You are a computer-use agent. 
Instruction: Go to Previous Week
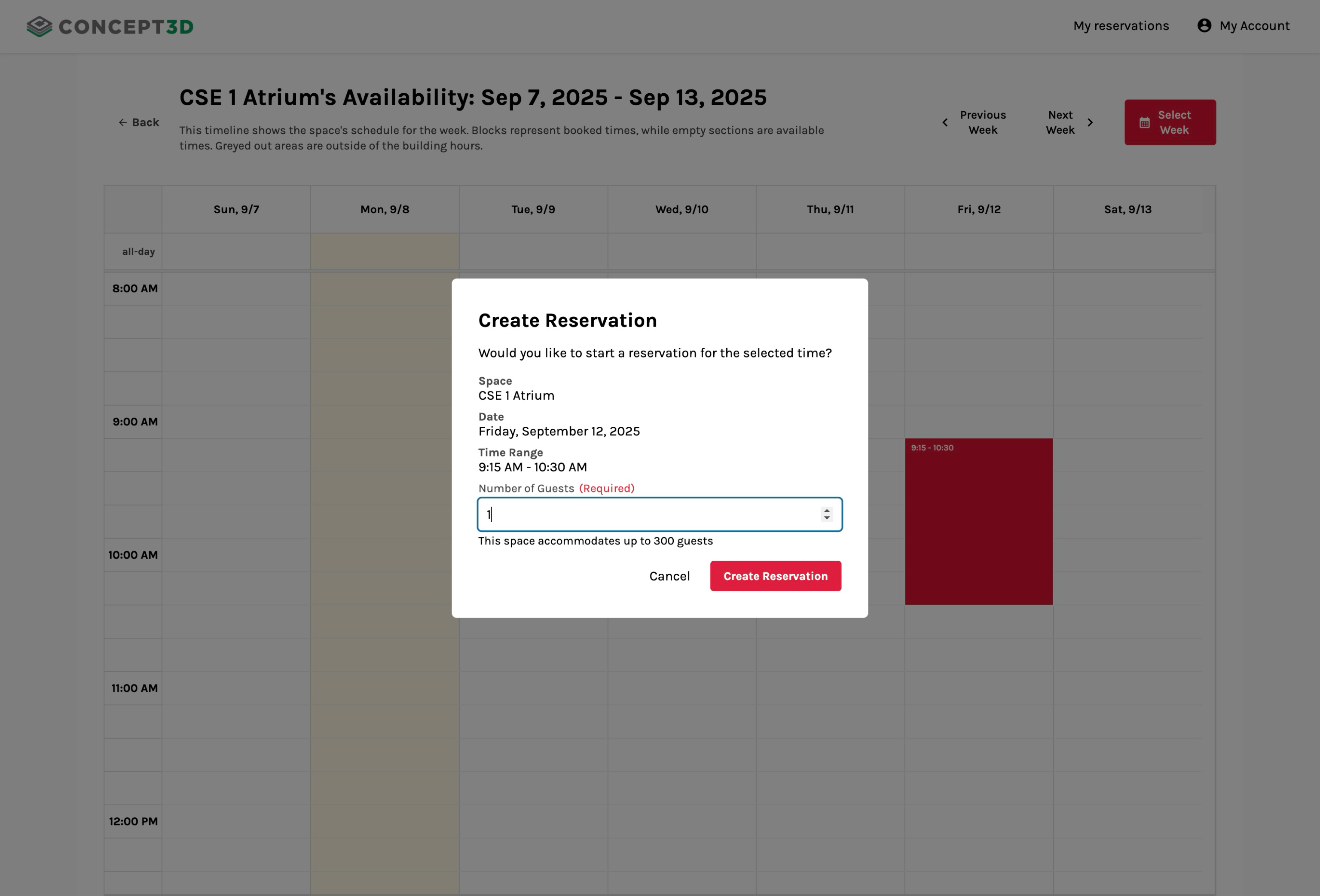click(x=982, y=123)
